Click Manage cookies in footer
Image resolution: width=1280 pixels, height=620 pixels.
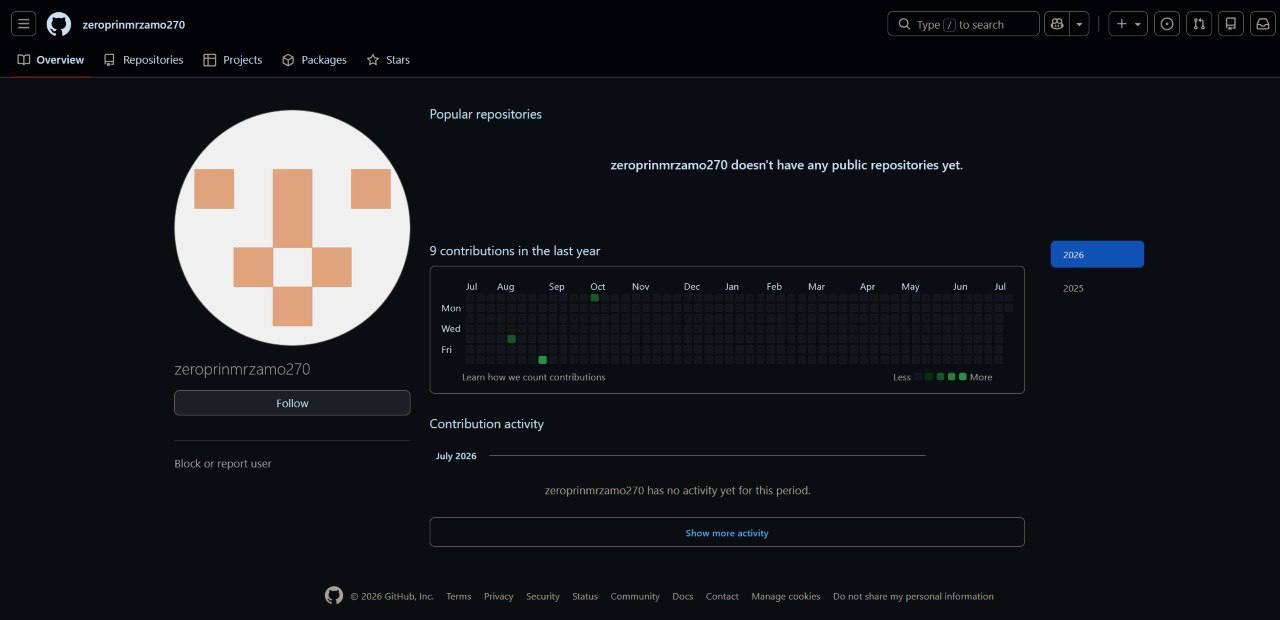coord(786,596)
